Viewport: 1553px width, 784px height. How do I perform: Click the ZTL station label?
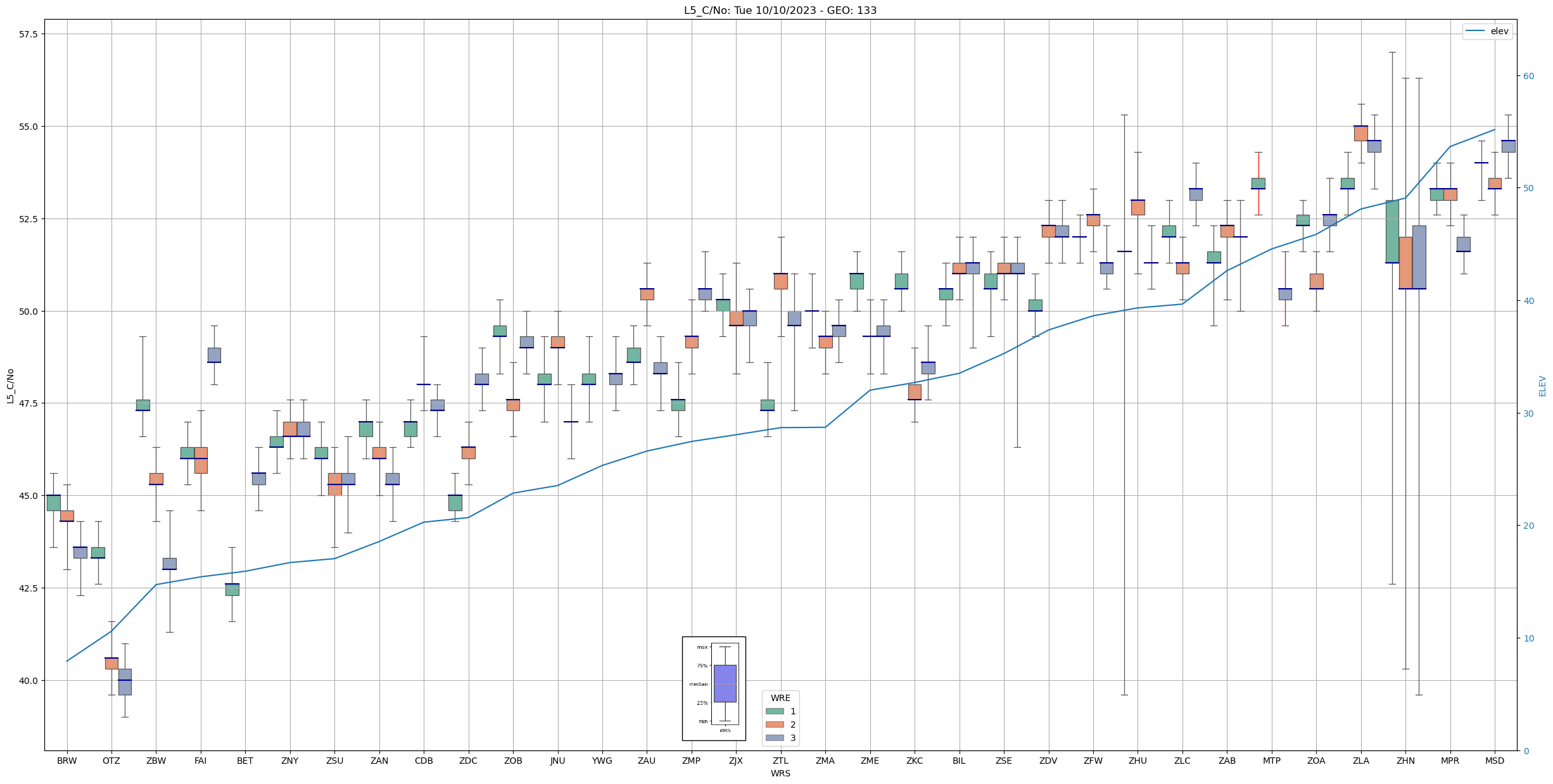(x=781, y=761)
